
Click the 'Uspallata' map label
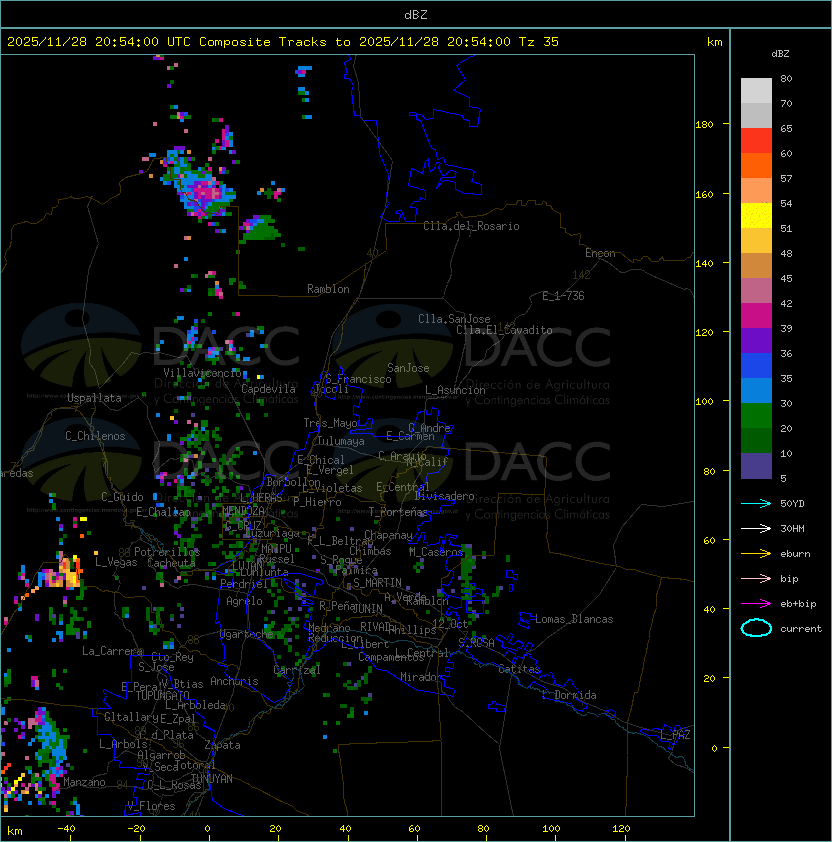95,398
